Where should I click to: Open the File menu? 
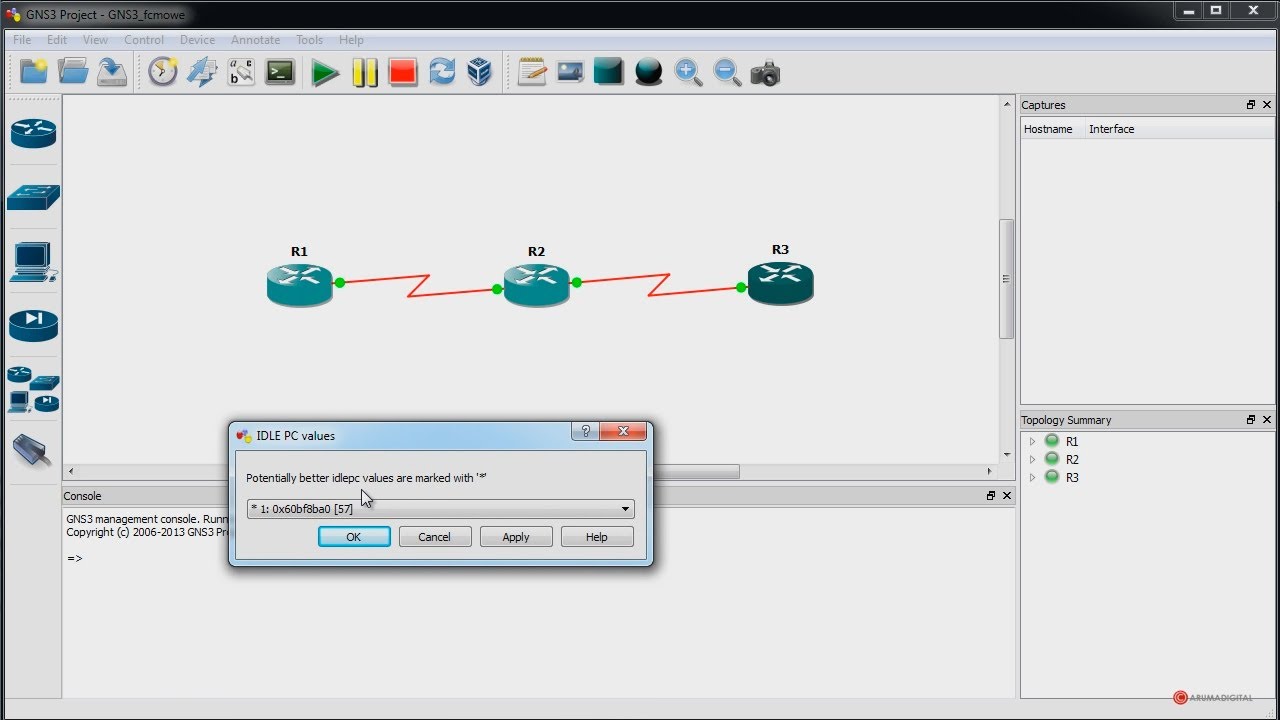(22, 40)
